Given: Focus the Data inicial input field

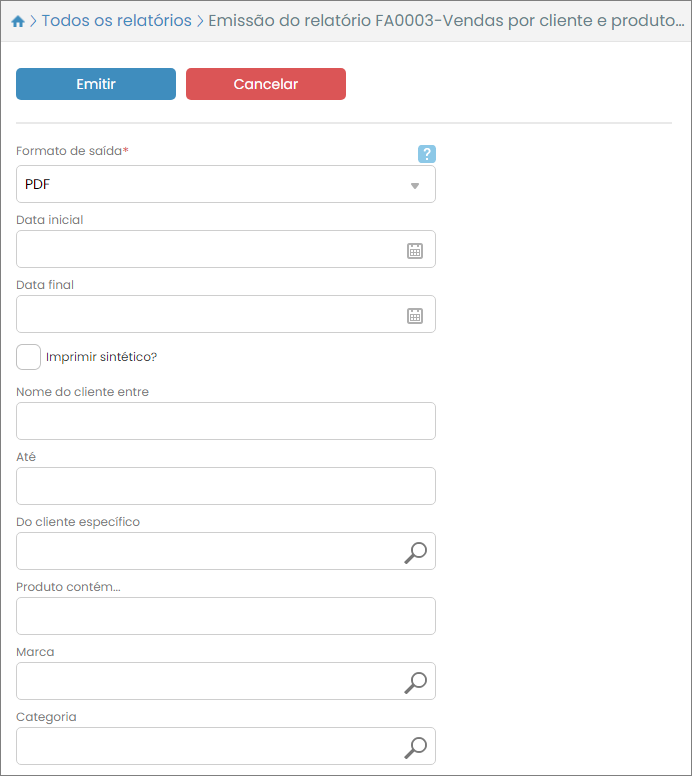Looking at the screenshot, I should click(205, 250).
